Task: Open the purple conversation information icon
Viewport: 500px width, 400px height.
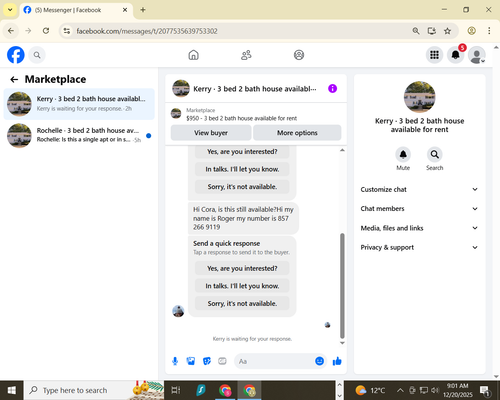Action: coord(332,89)
